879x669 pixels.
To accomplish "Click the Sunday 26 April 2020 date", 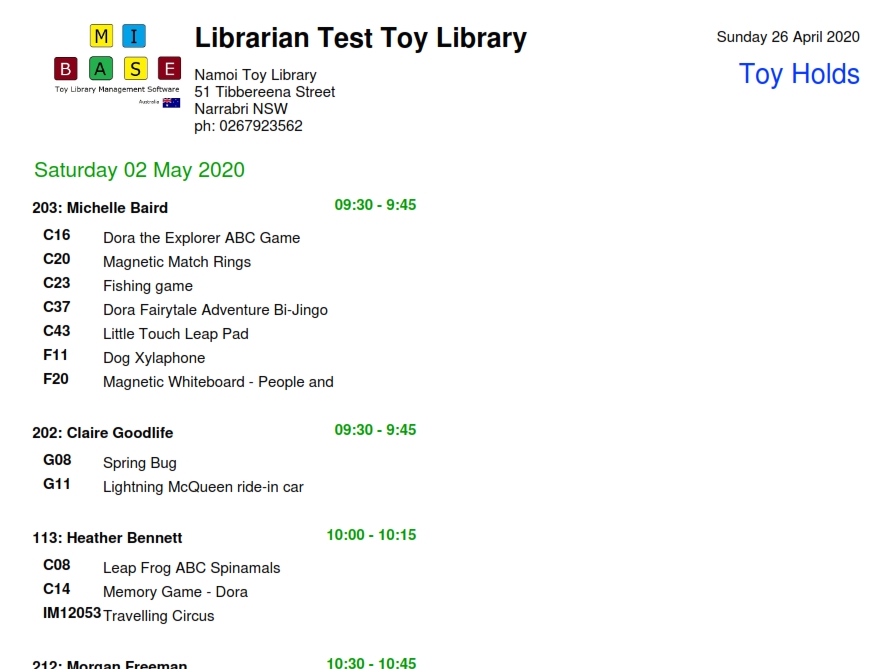I will (788, 37).
